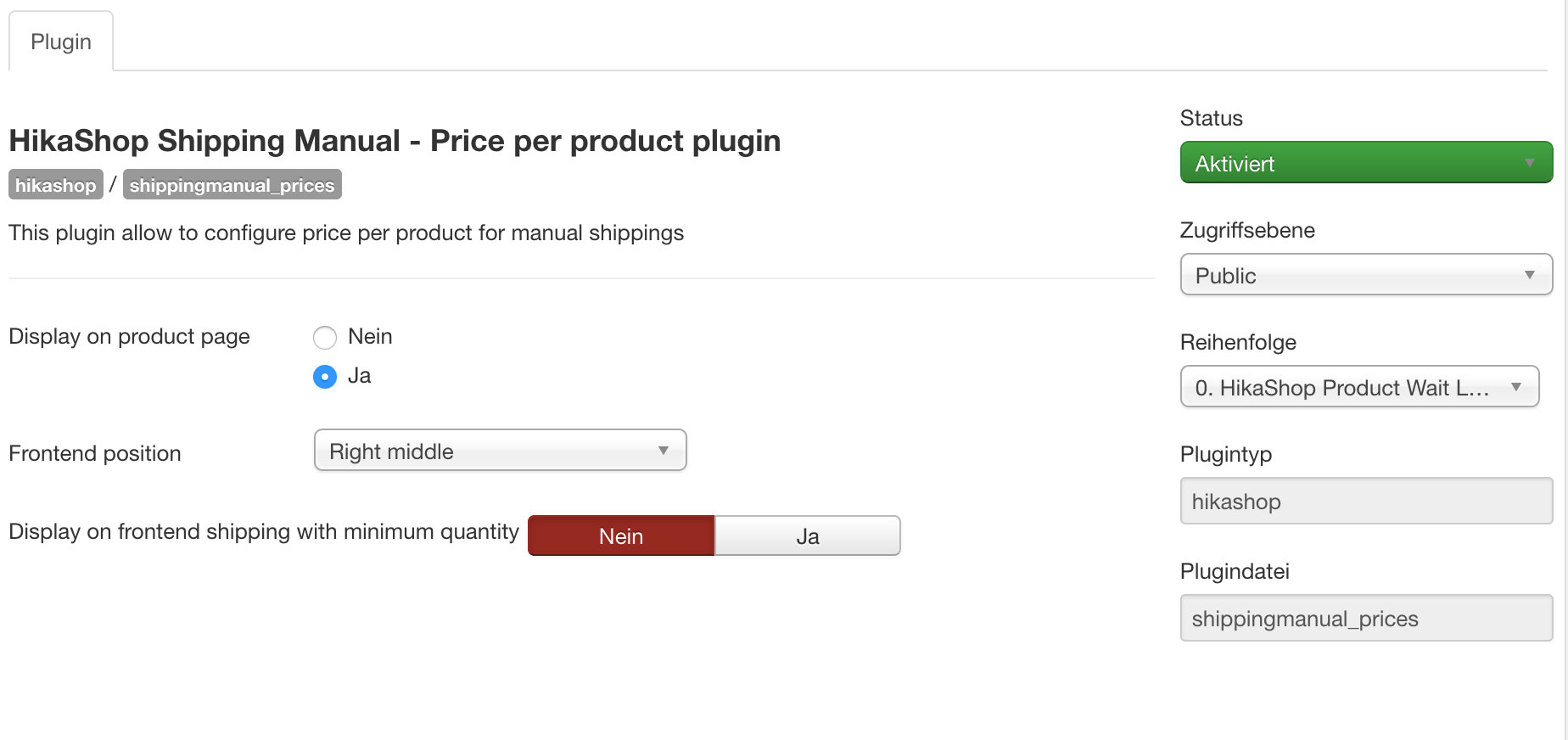Image resolution: width=1568 pixels, height=740 pixels.
Task: Set minimum quantity display toggle to Ja
Action: click(x=807, y=536)
